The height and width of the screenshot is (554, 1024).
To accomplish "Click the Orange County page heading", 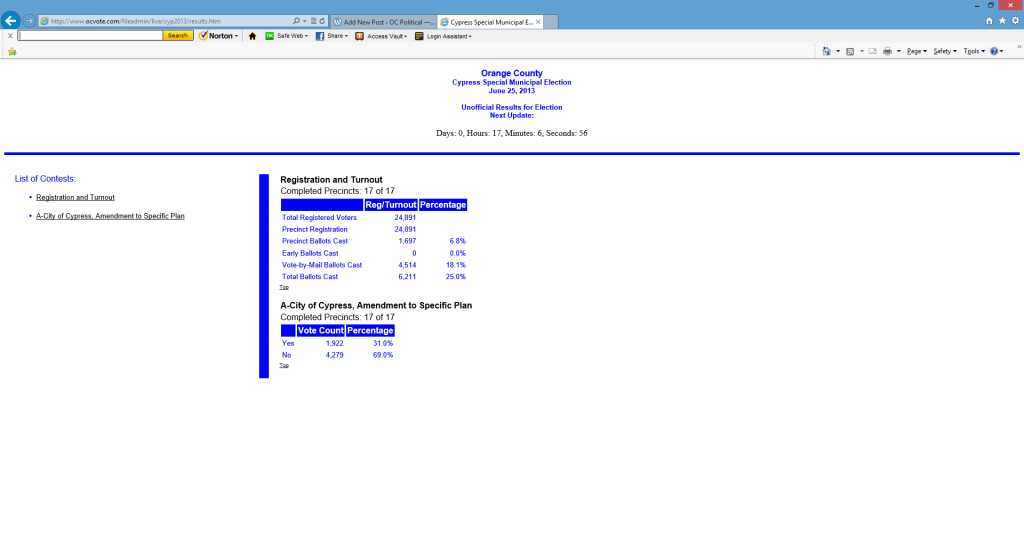I will (511, 73).
